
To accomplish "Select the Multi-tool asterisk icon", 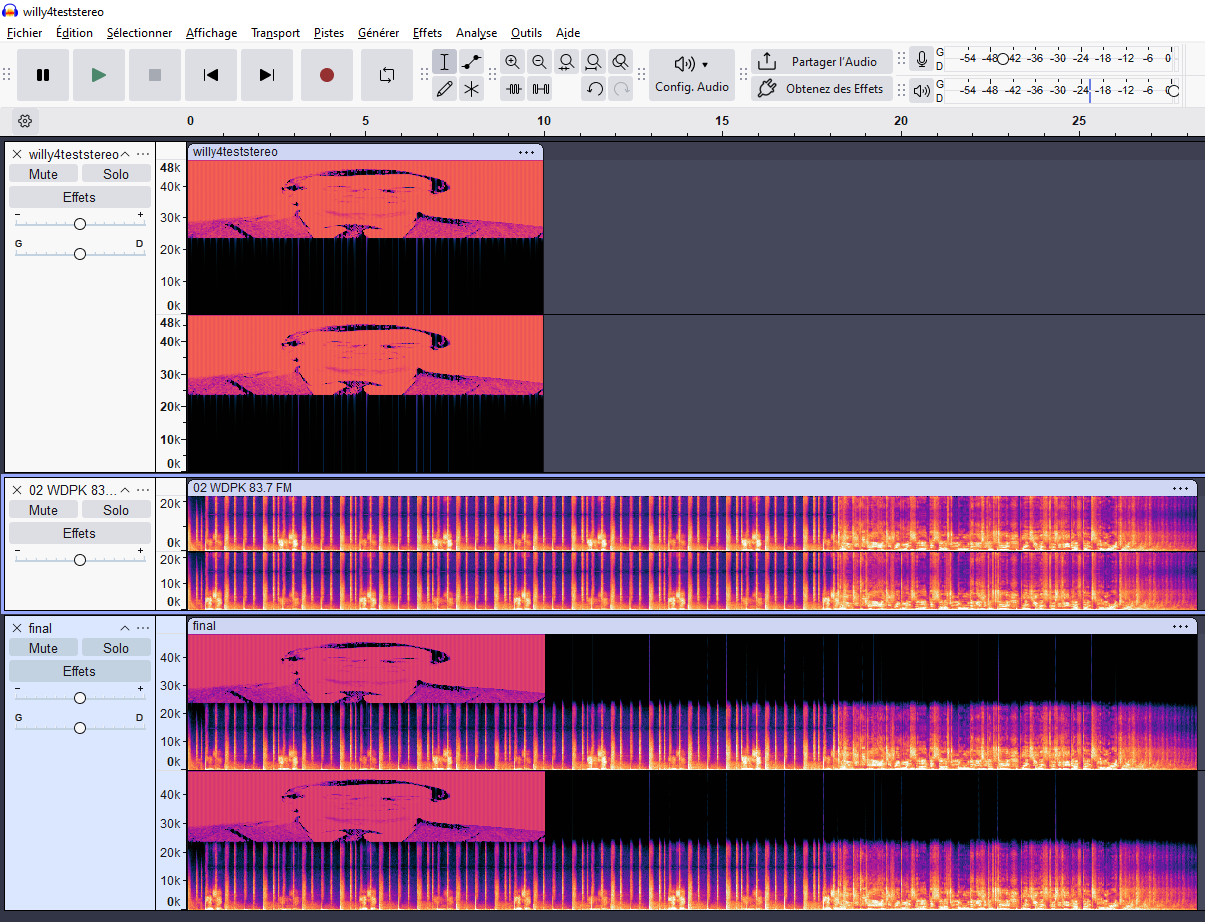I will 471,89.
